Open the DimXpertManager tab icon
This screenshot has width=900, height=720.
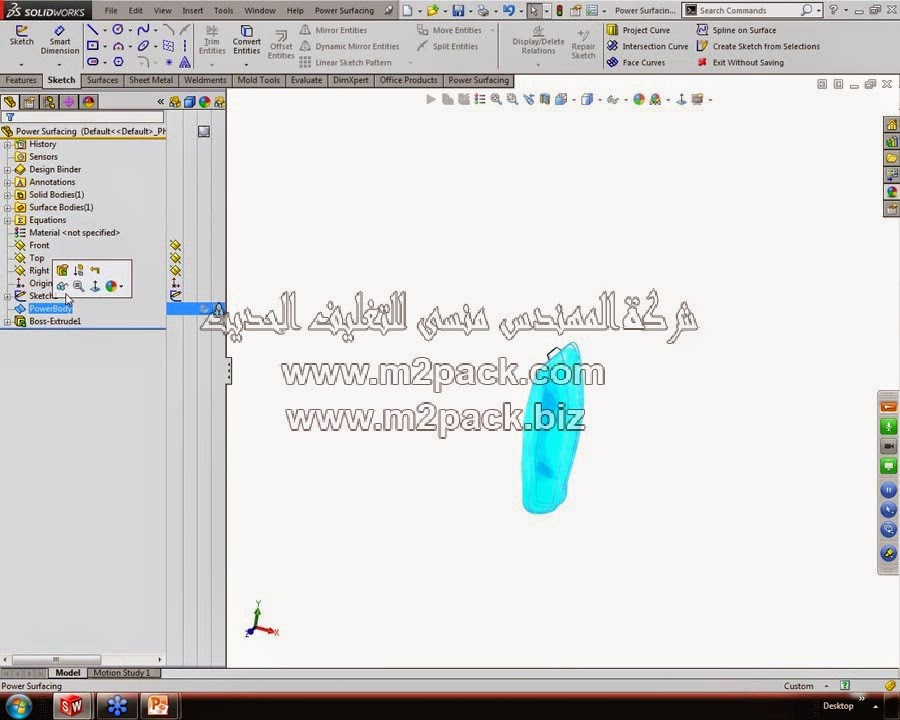(68, 102)
